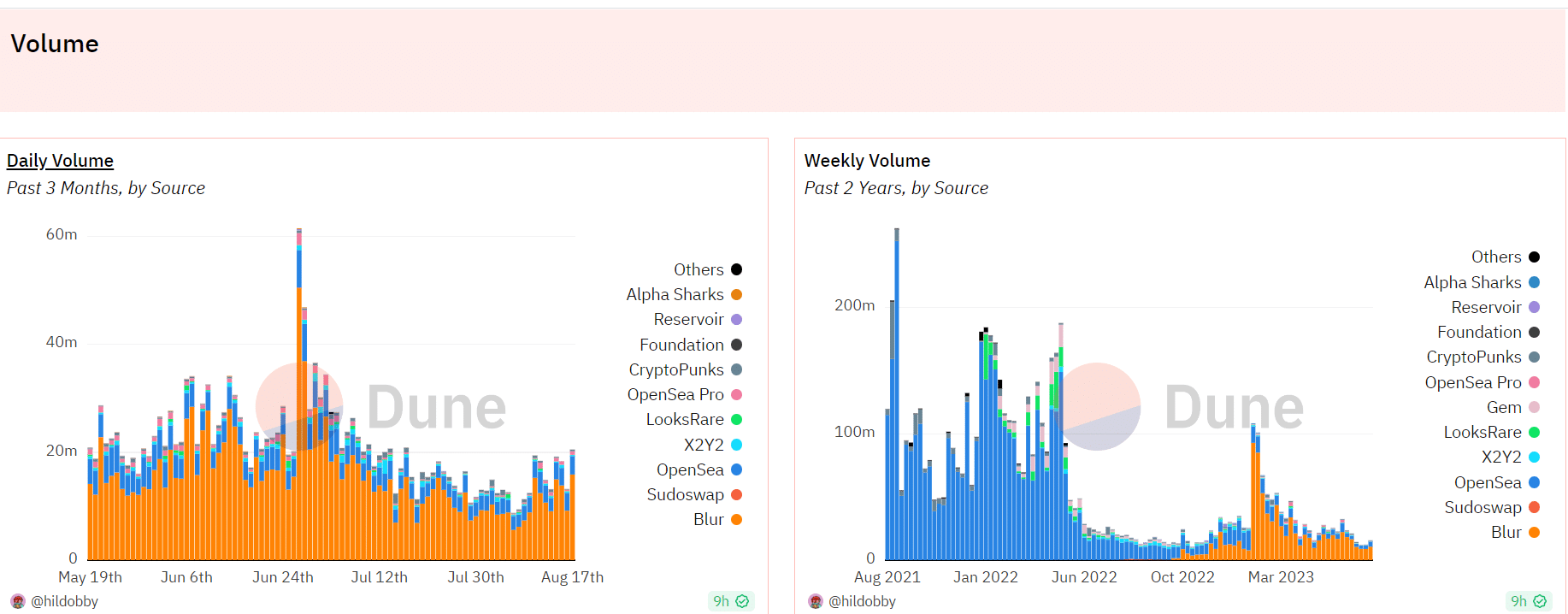Image resolution: width=1568 pixels, height=614 pixels.
Task: Toggle Blur series in Daily Volume legend
Action: point(709,520)
